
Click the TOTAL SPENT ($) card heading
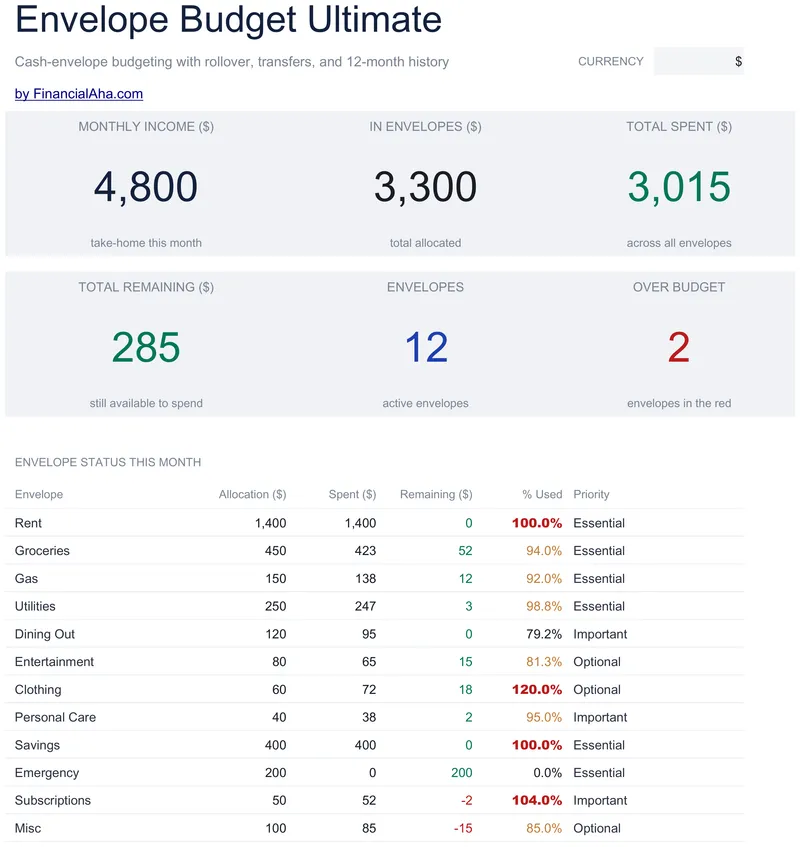(x=679, y=126)
